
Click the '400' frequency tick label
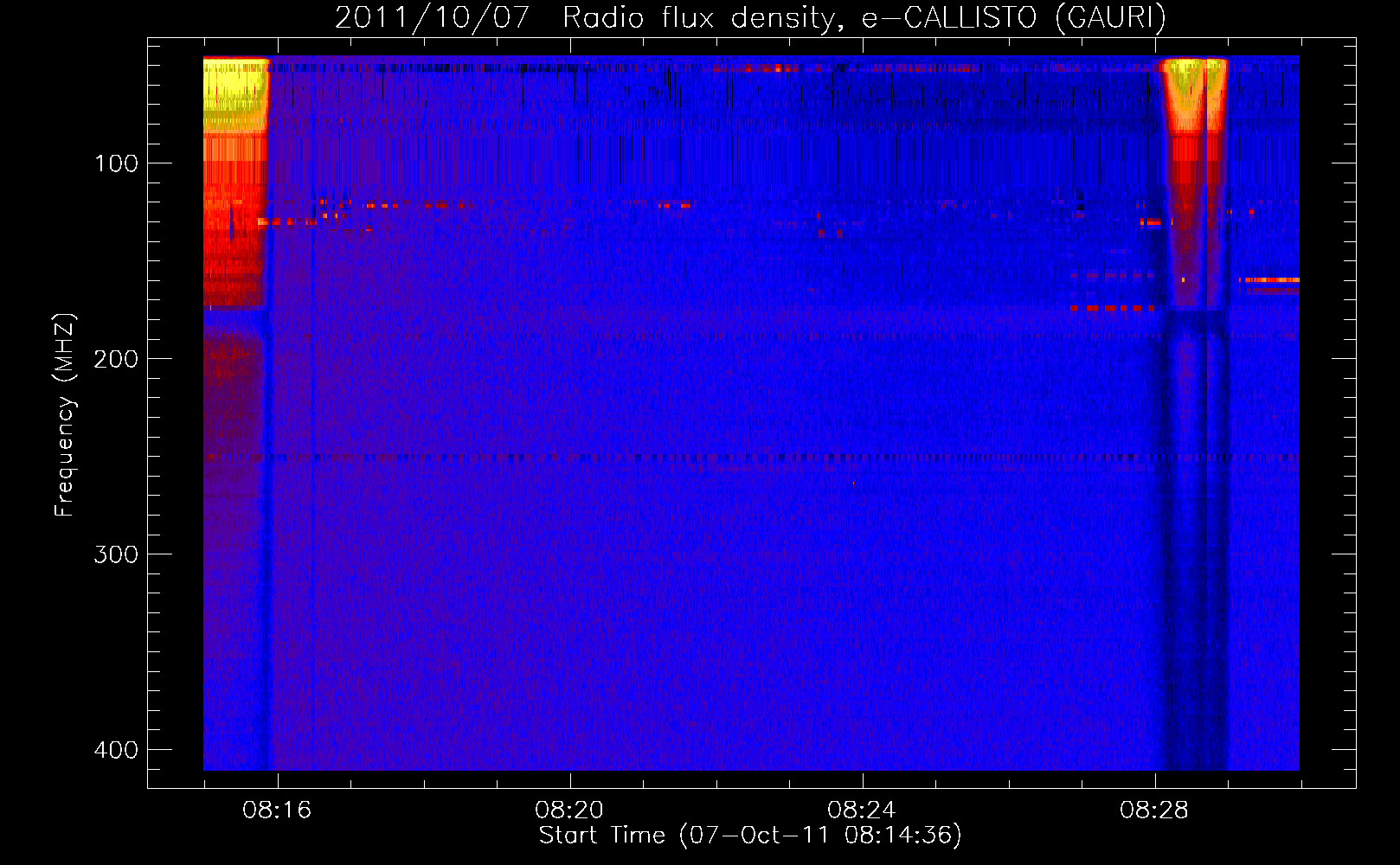pos(116,750)
